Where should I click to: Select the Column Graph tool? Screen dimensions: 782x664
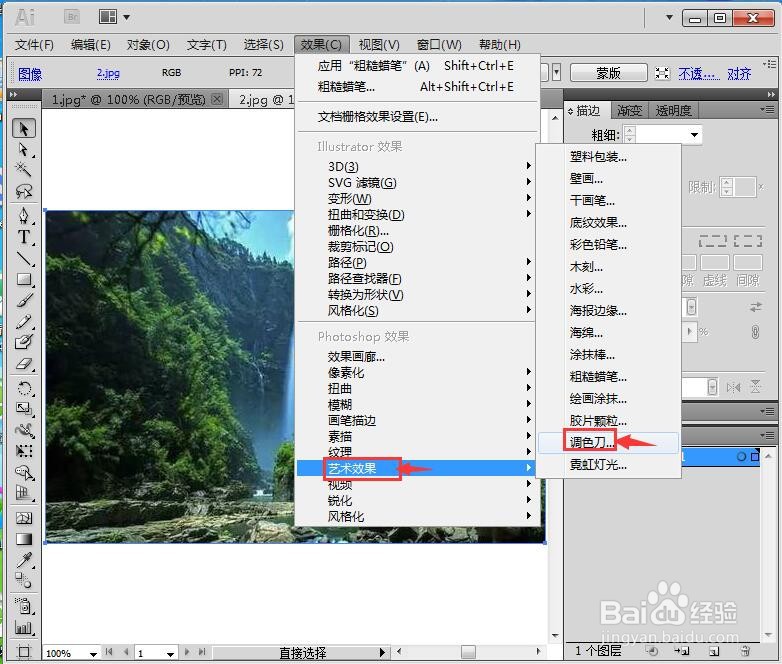point(23,628)
